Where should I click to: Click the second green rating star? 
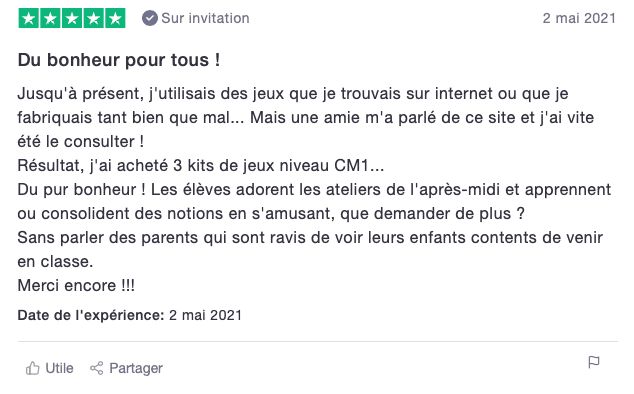click(50, 18)
